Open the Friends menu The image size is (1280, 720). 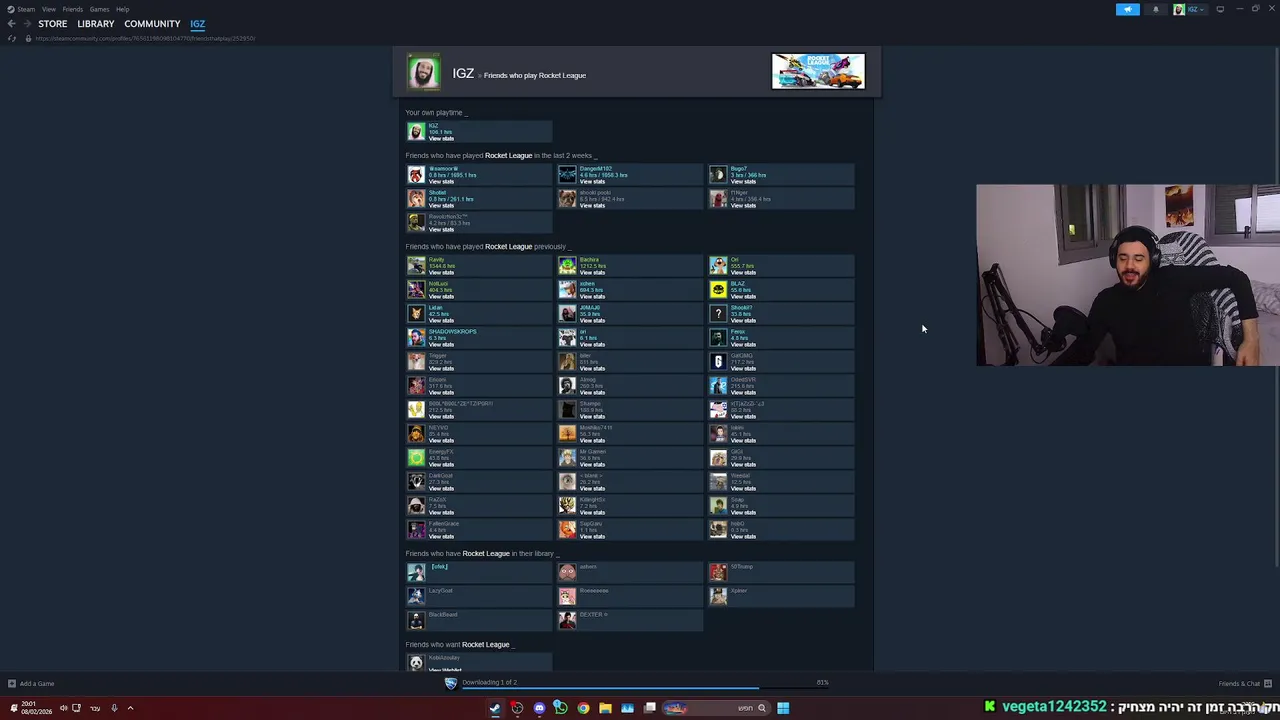[x=73, y=9]
